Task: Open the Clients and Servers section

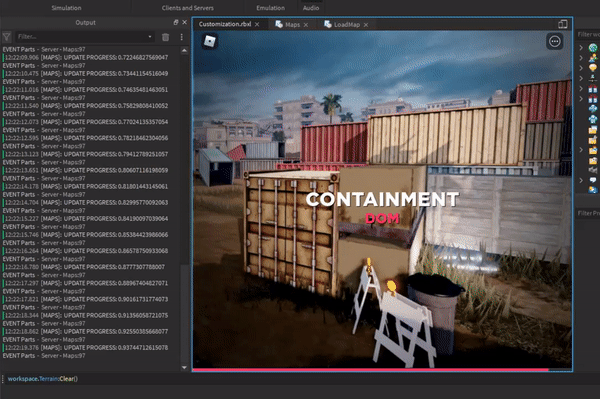Action: (x=188, y=8)
